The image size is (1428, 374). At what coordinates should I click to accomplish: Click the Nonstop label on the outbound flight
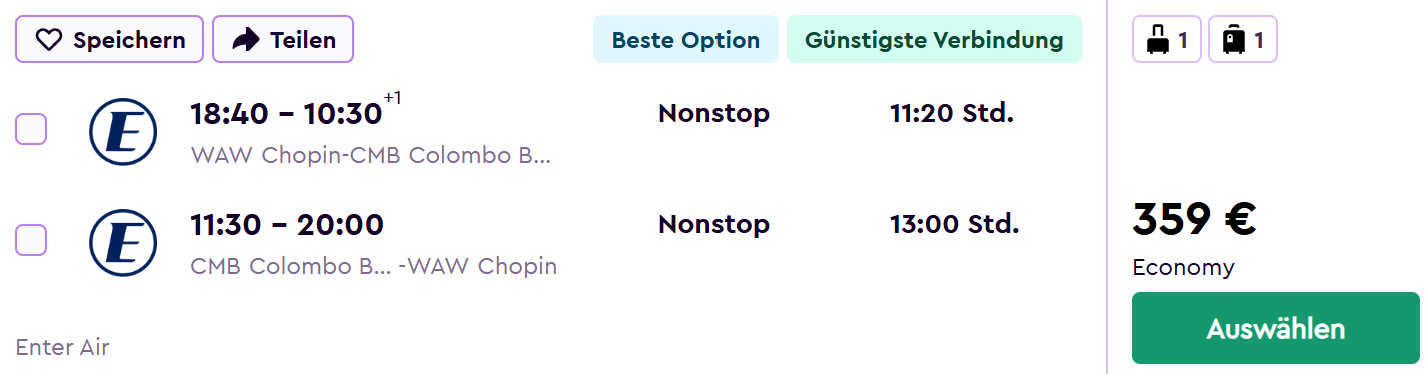pyautogui.click(x=714, y=114)
